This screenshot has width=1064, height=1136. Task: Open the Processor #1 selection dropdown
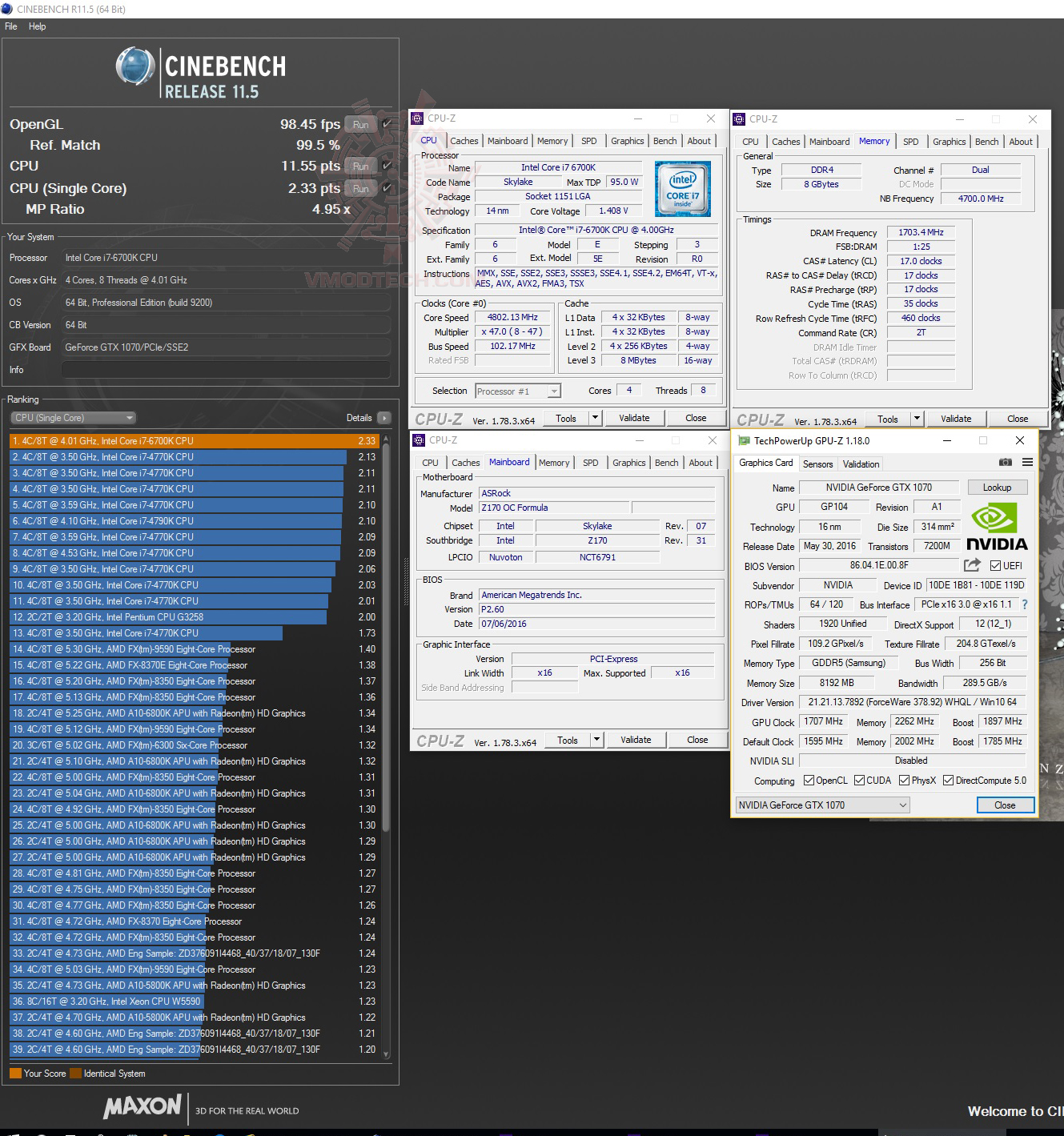pyautogui.click(x=518, y=391)
